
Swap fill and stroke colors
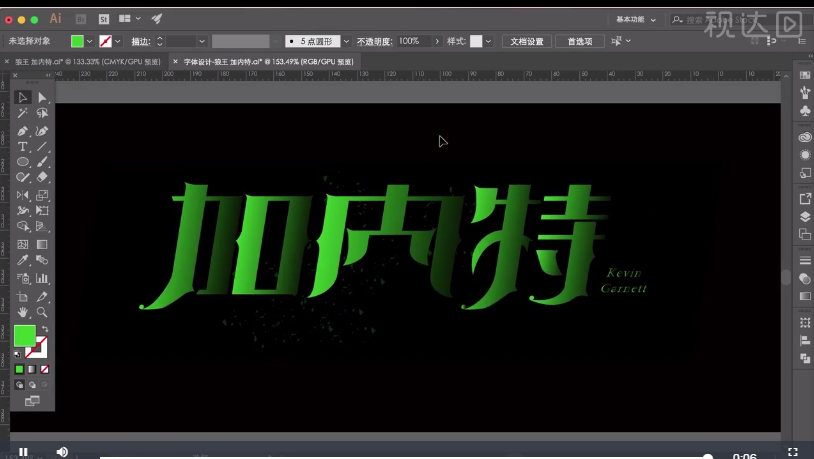point(45,329)
